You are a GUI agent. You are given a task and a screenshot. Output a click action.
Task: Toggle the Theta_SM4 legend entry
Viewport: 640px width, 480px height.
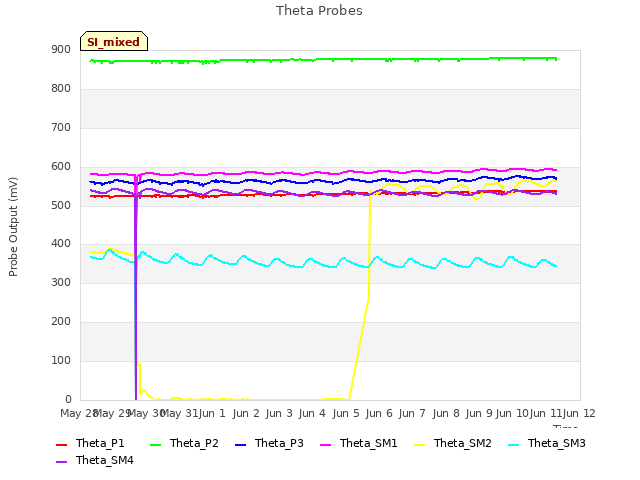[x=95, y=460]
